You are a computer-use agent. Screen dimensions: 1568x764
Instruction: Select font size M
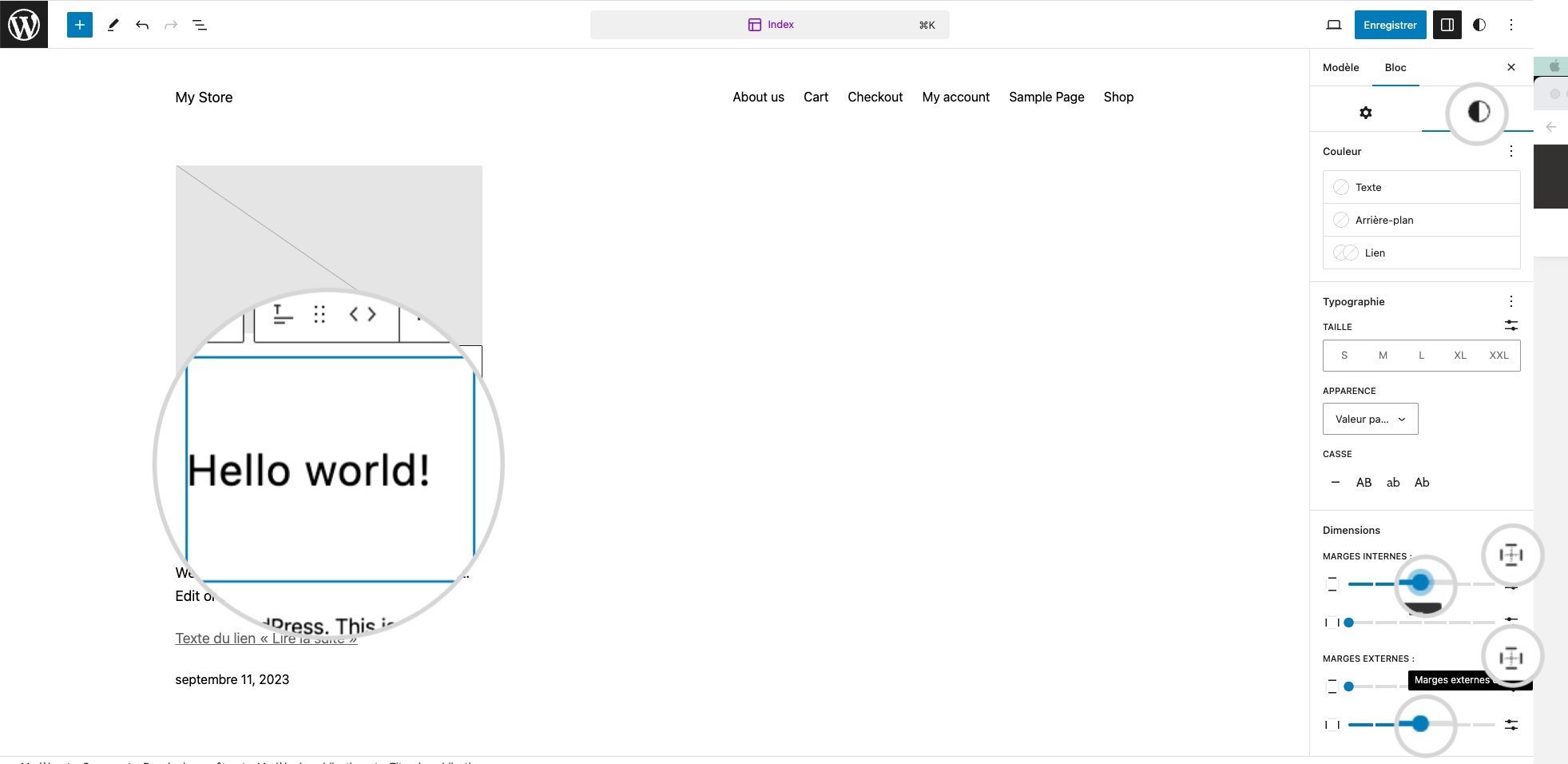pyautogui.click(x=1383, y=356)
